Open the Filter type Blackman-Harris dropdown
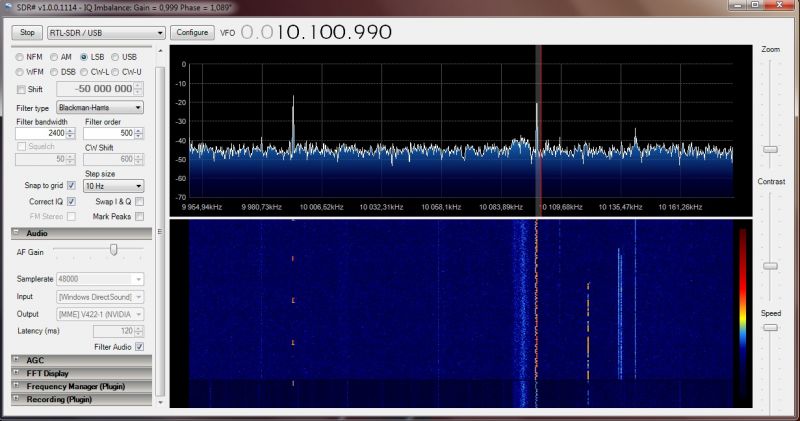Image resolution: width=800 pixels, height=421 pixels. [x=100, y=108]
